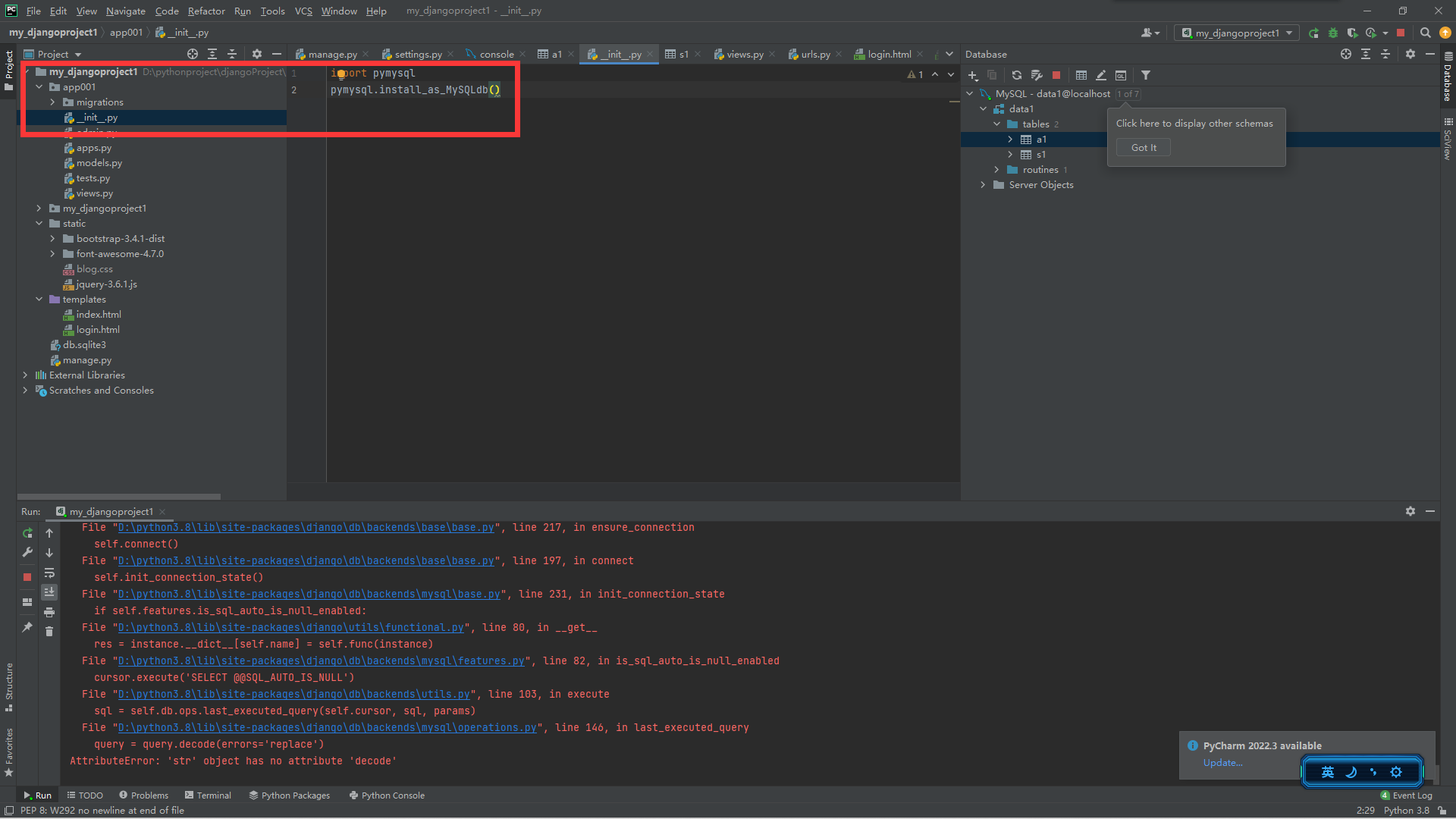
Task: Switch to views.py editor tab
Action: 745,54
